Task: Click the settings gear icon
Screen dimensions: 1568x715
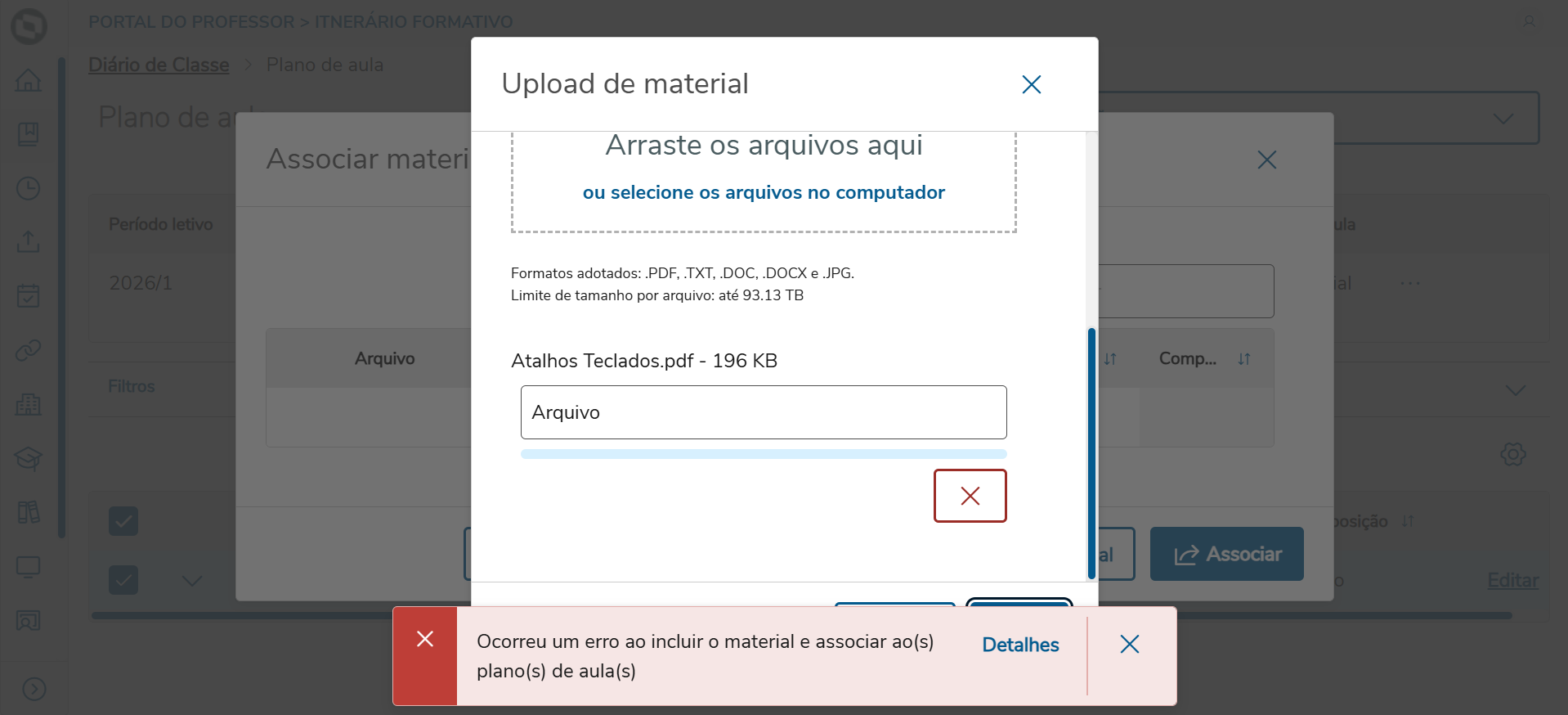Action: (1513, 454)
